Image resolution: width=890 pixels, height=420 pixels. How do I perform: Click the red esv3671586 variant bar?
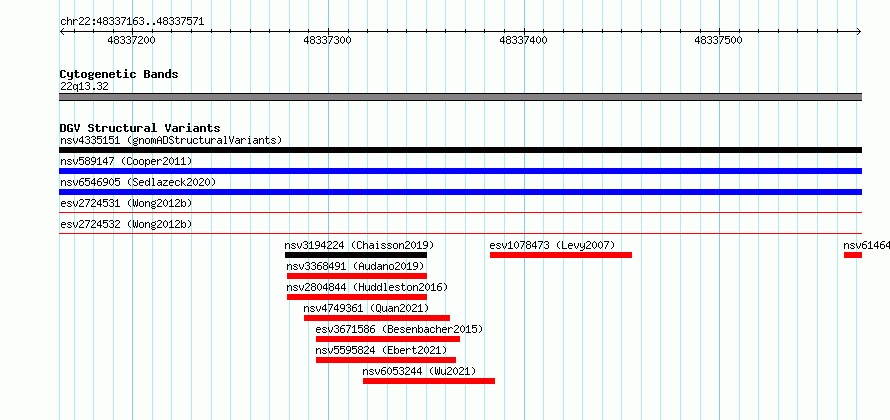pyautogui.click(x=388, y=339)
